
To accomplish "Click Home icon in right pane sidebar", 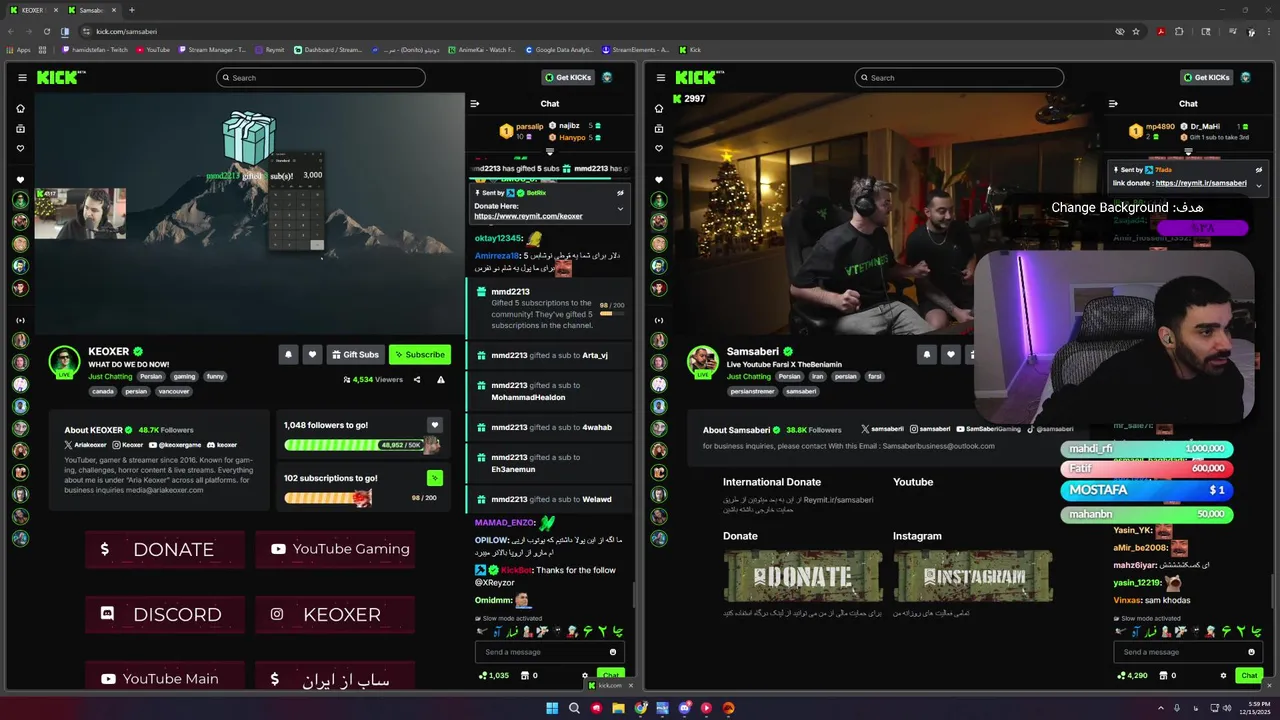I will click(x=658, y=108).
